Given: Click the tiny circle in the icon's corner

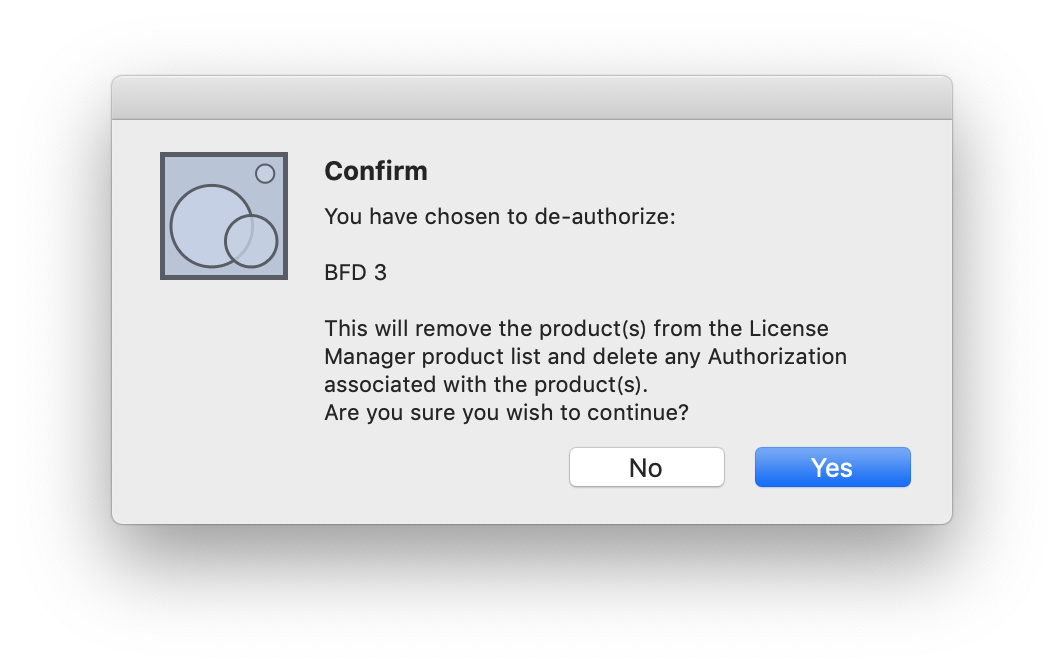Looking at the screenshot, I should click(x=265, y=173).
